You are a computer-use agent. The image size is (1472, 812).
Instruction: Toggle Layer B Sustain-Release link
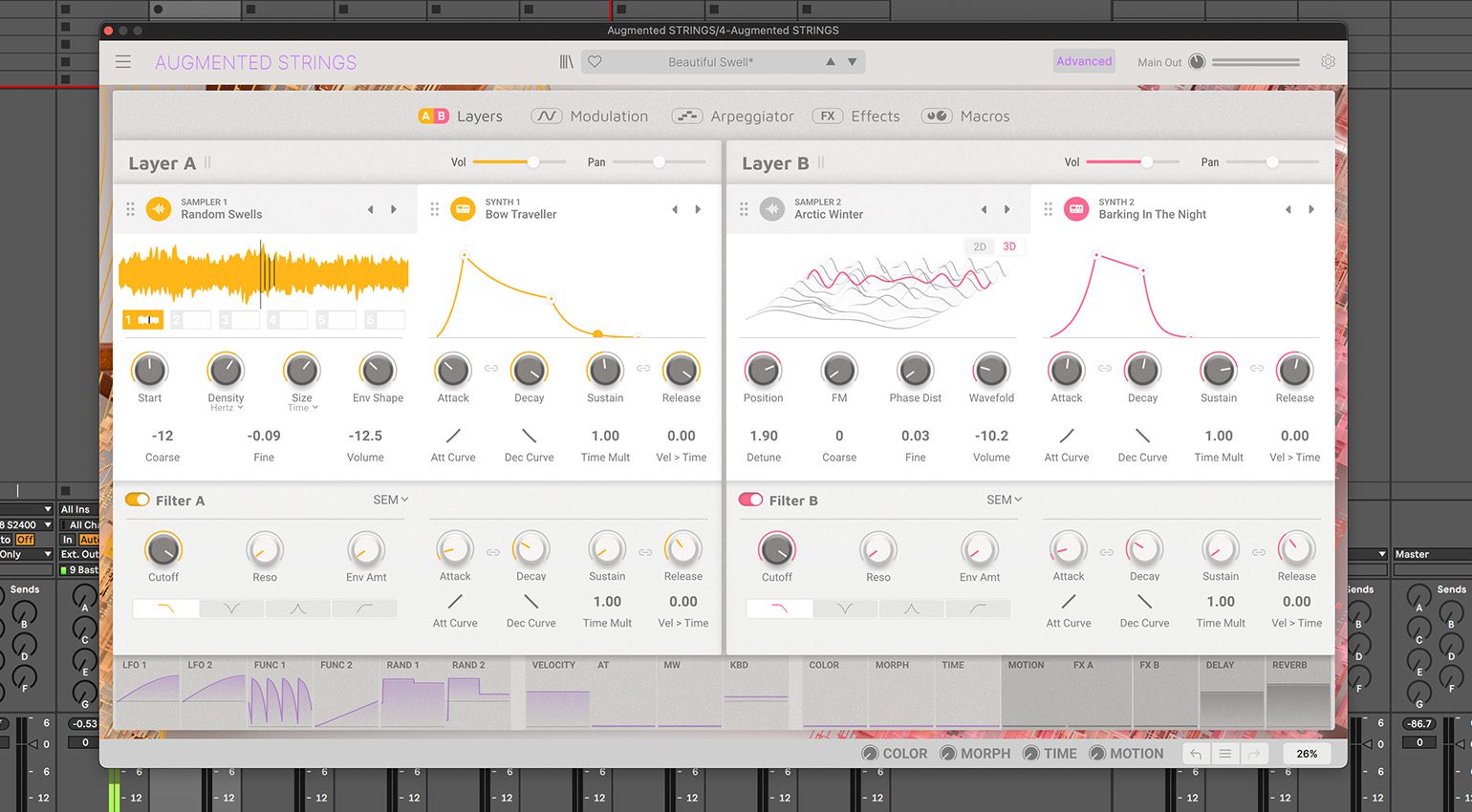coord(1257,369)
